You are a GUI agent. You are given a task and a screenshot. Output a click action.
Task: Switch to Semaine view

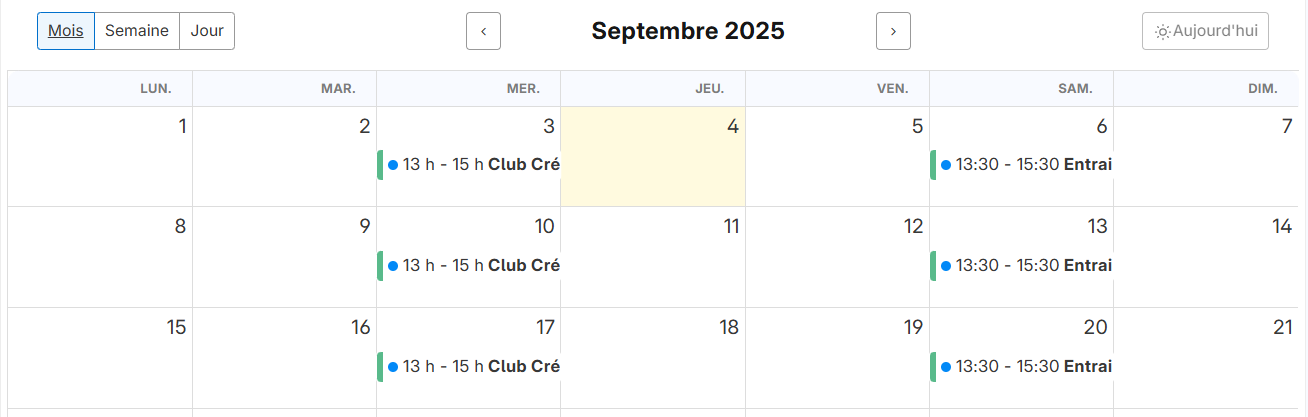pyautogui.click(x=137, y=31)
